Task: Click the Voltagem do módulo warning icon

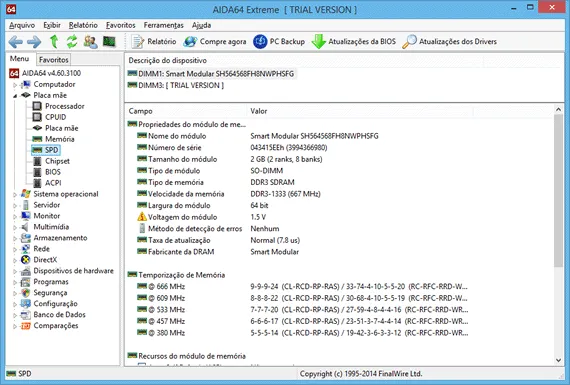Action: pos(142,217)
